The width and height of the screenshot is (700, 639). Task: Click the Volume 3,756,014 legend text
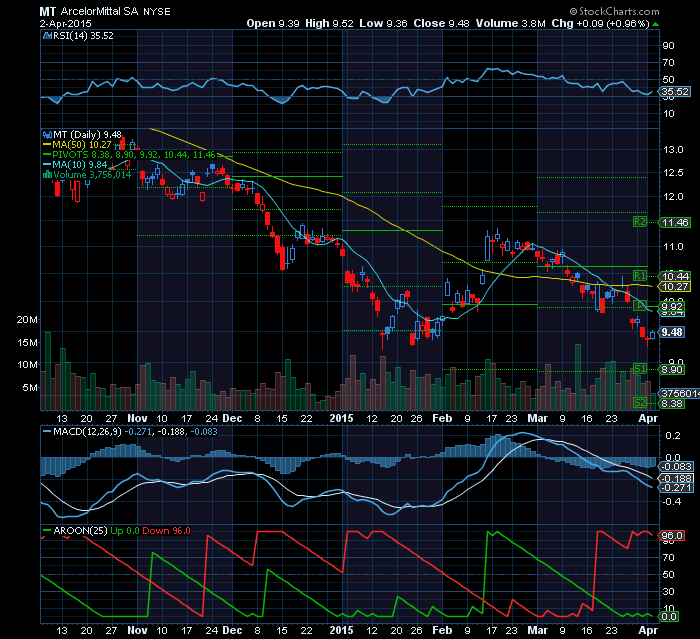click(92, 175)
